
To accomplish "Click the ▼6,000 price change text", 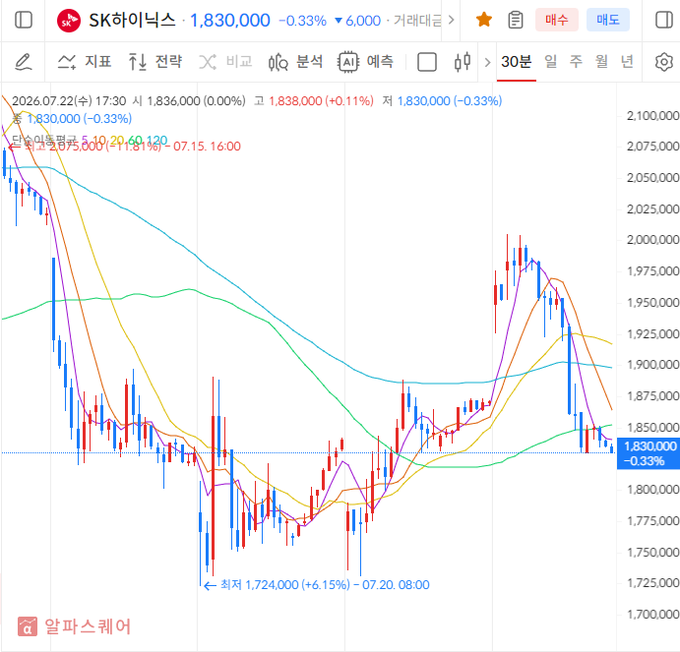I will click(358, 21).
